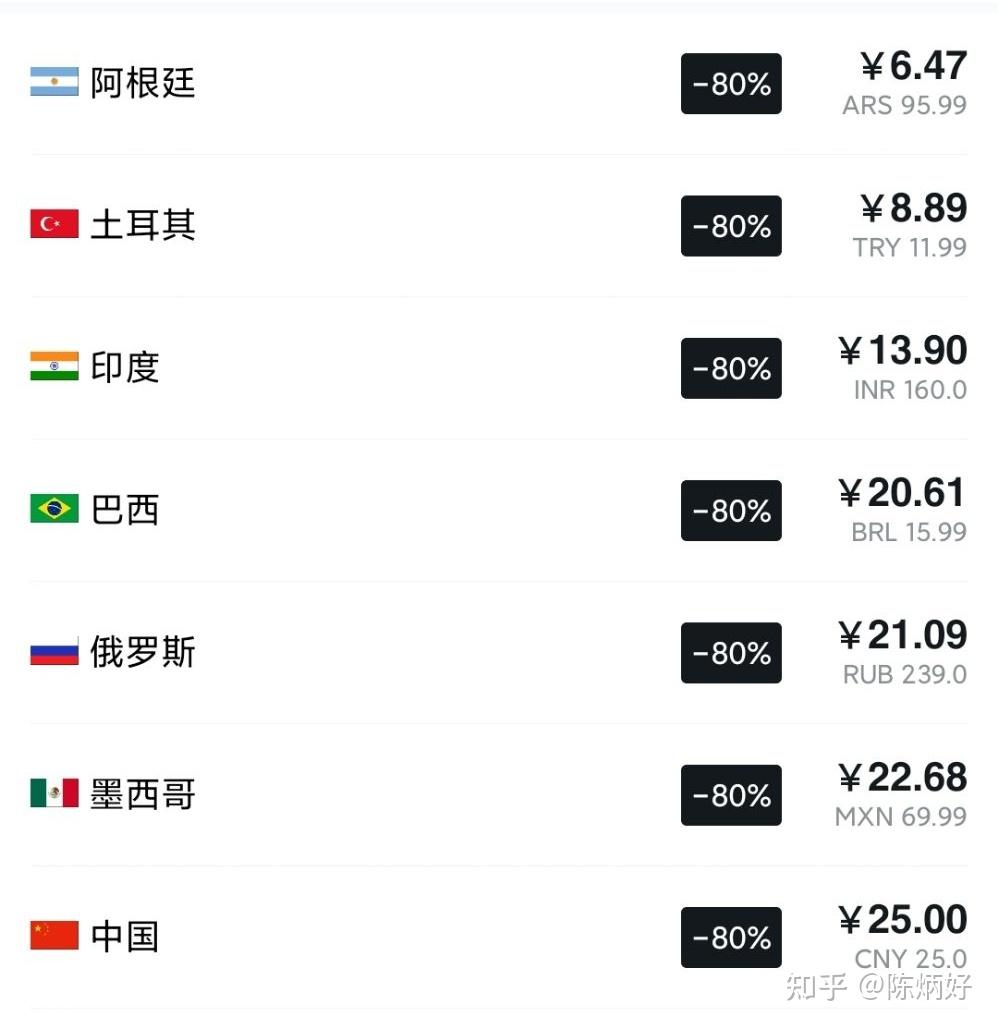Select the -80% badge for 土耳其
Viewport: 998px width, 1027px height.
click(731, 226)
